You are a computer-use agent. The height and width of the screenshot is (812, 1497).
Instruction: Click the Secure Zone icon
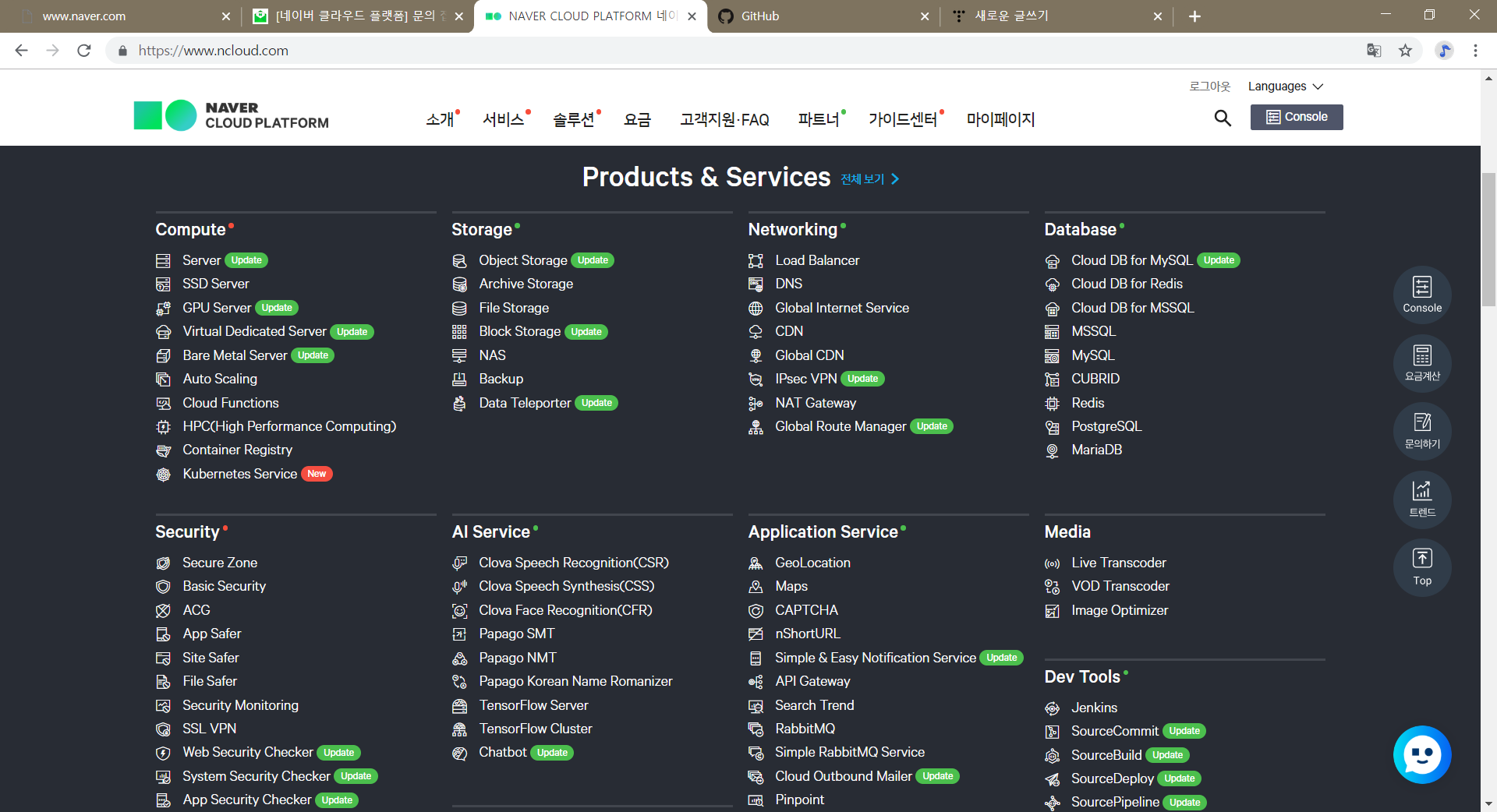[x=163, y=563]
